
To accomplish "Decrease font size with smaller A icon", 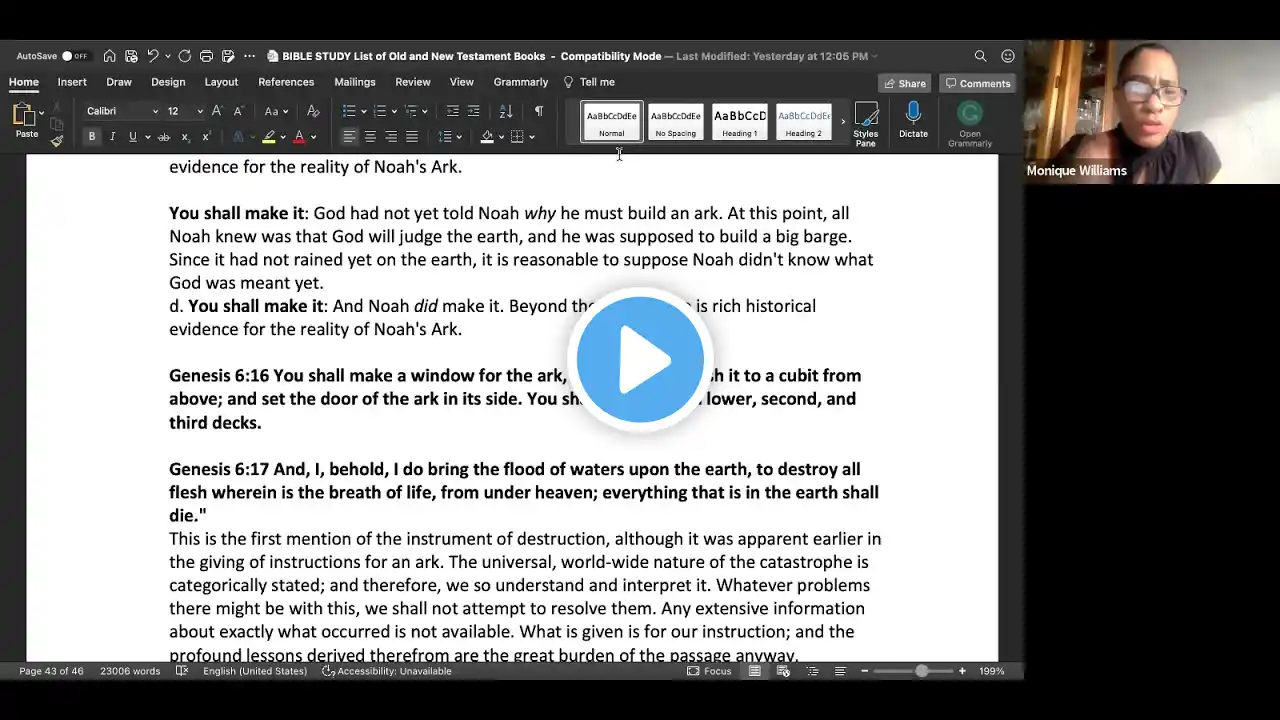I will (x=238, y=111).
